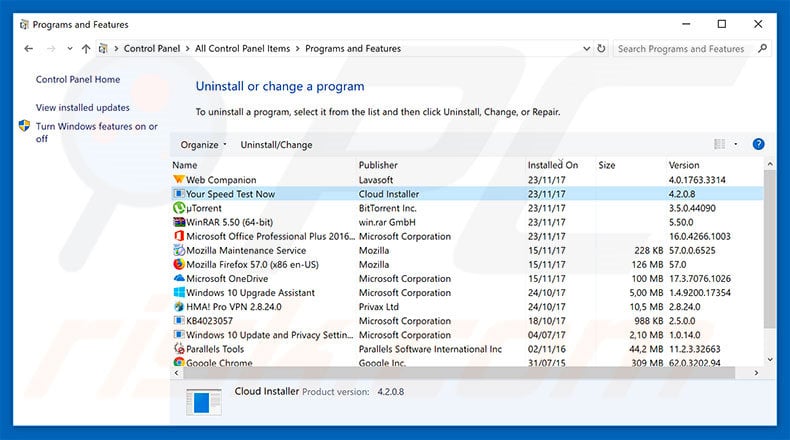Screen dimensions: 790x440
Task: Sort list by Name column
Action: point(184,165)
